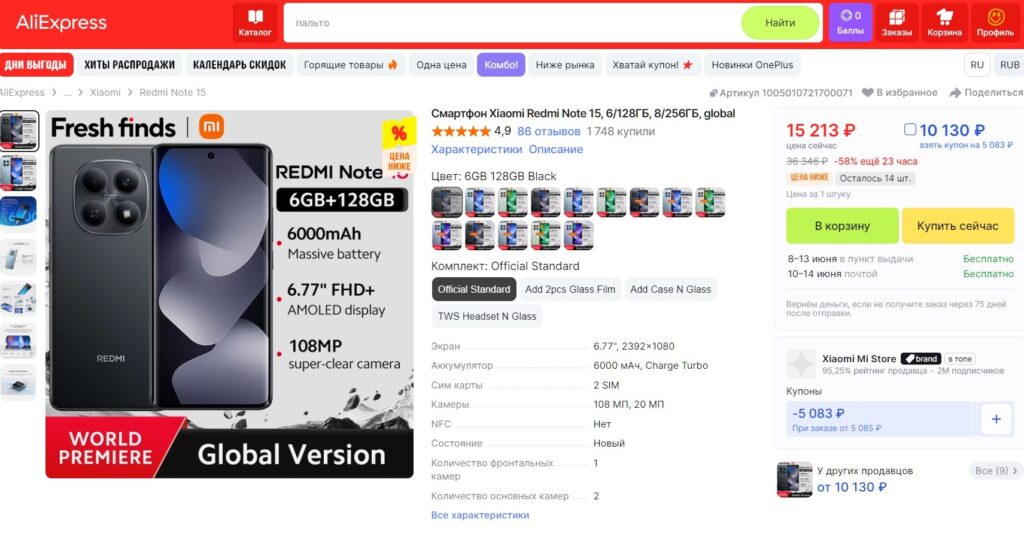Click the от 10 130 ₽ other sellers price
The width and height of the screenshot is (1024, 537).
click(x=852, y=487)
